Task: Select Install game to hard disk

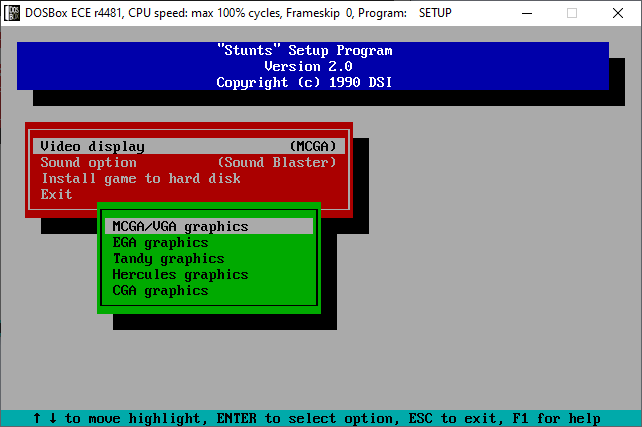Action: (x=189, y=178)
